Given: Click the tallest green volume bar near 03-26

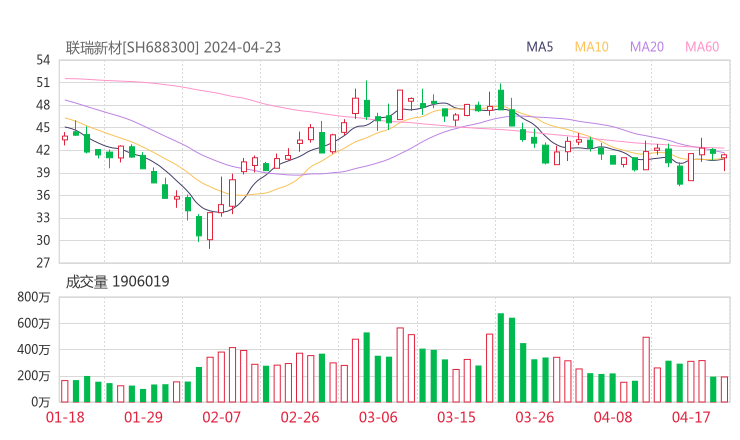Looking at the screenshot, I should coord(501,358).
